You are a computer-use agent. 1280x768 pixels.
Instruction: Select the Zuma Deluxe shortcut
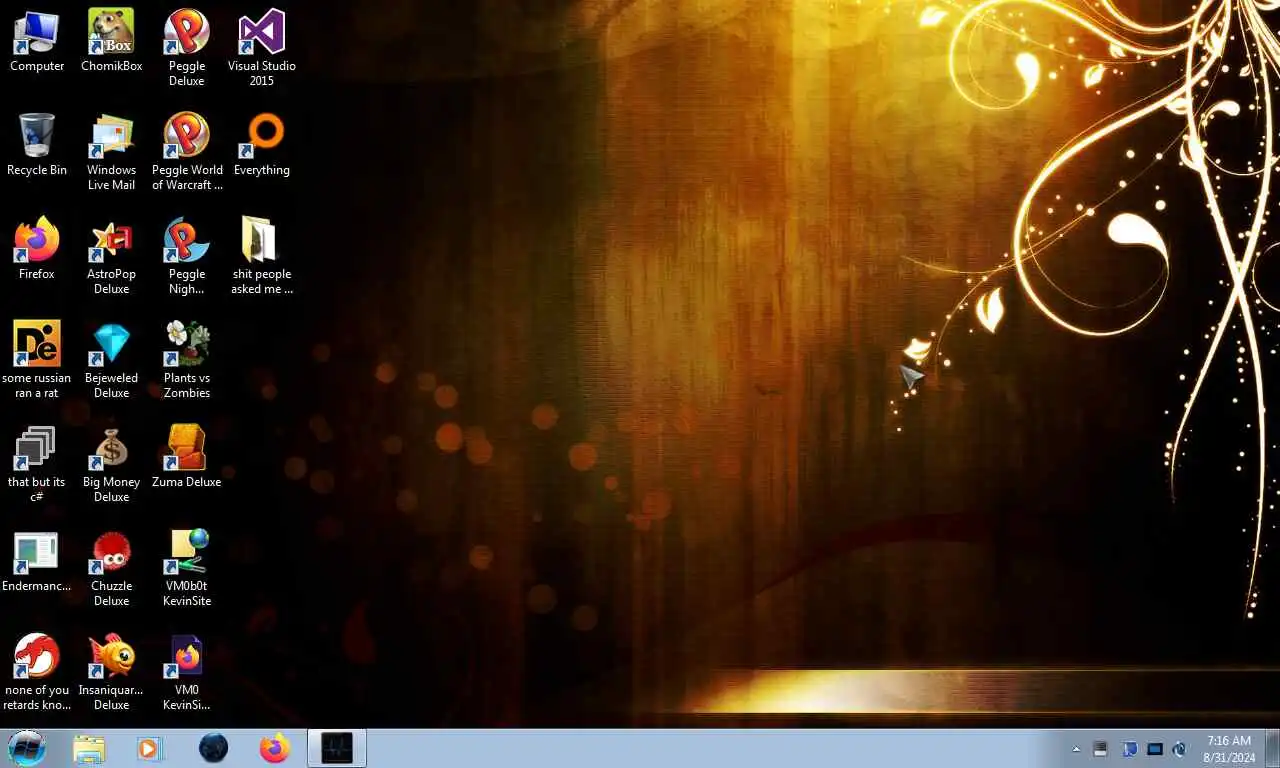[187, 457]
